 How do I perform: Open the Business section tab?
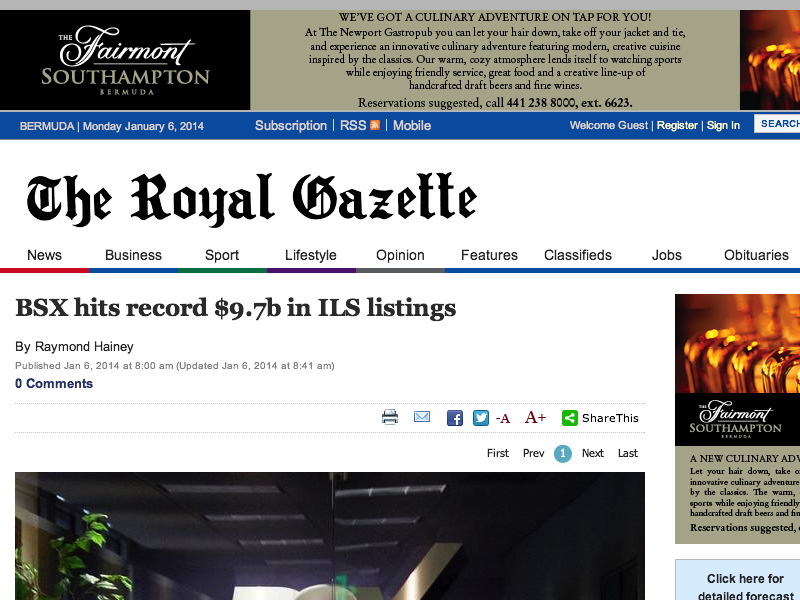click(x=133, y=255)
